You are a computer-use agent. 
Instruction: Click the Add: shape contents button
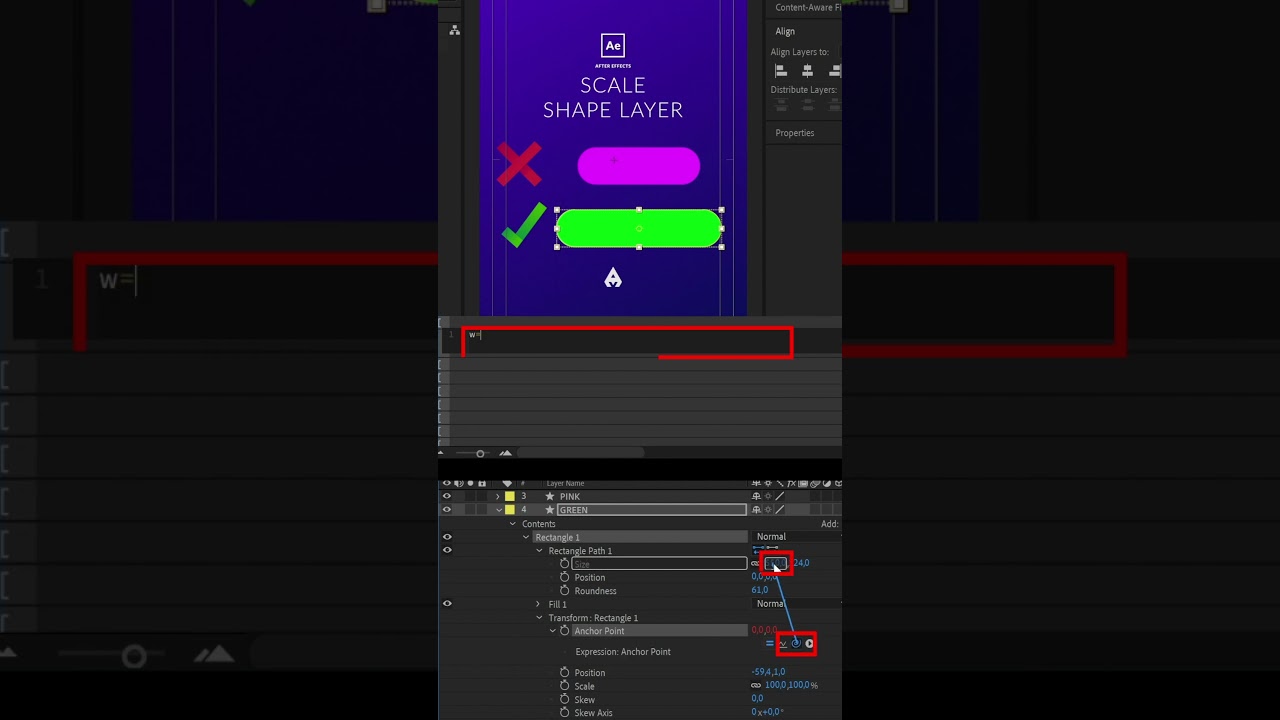[829, 524]
